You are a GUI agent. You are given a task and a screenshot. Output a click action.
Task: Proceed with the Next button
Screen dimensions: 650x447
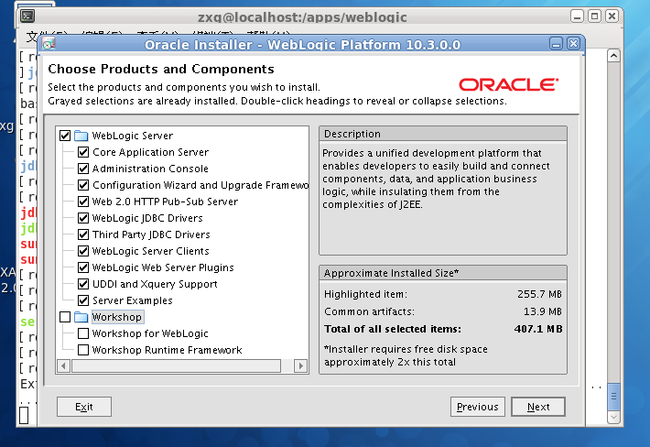coord(538,407)
